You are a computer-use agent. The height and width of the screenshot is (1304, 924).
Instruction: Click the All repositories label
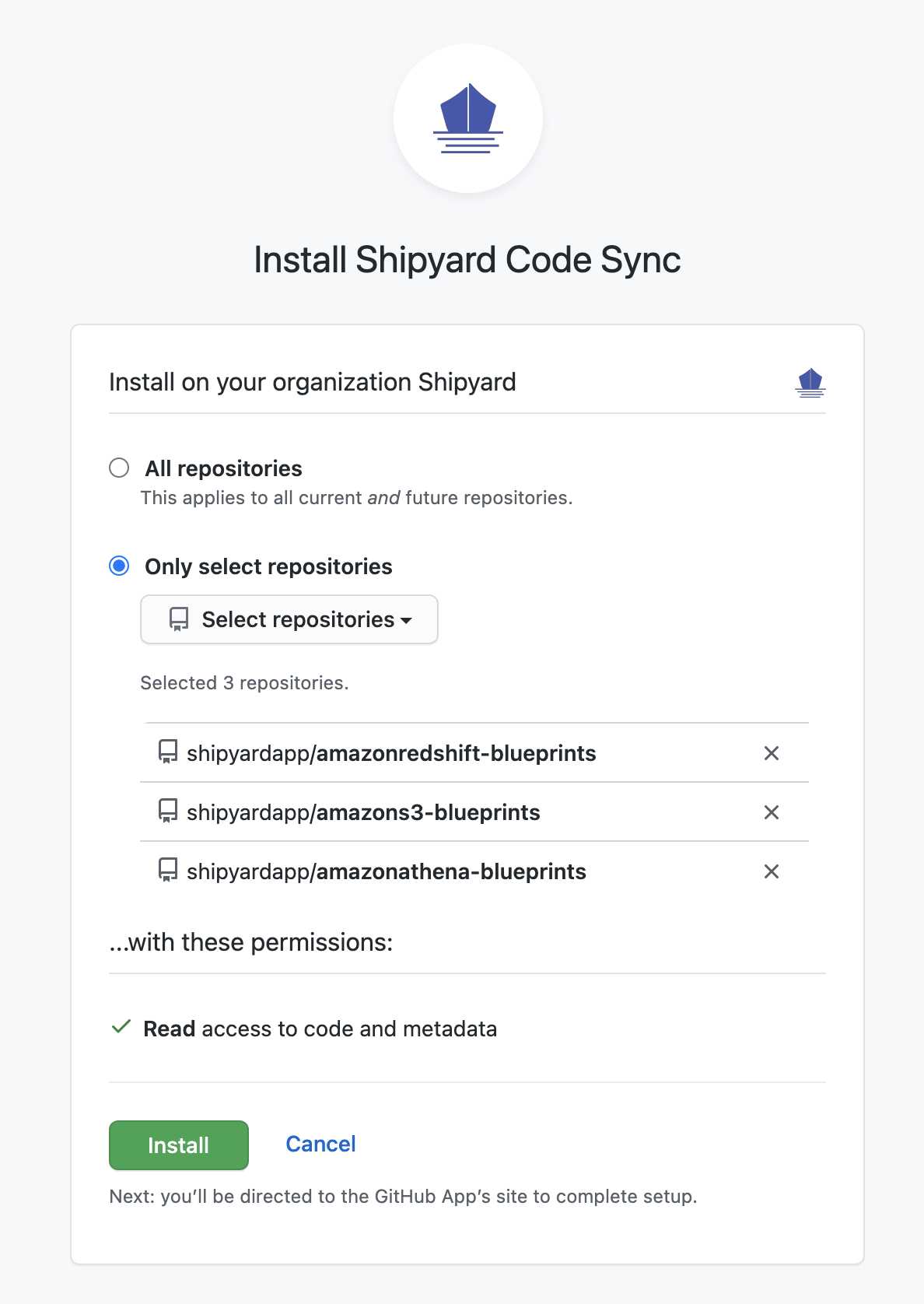click(223, 468)
